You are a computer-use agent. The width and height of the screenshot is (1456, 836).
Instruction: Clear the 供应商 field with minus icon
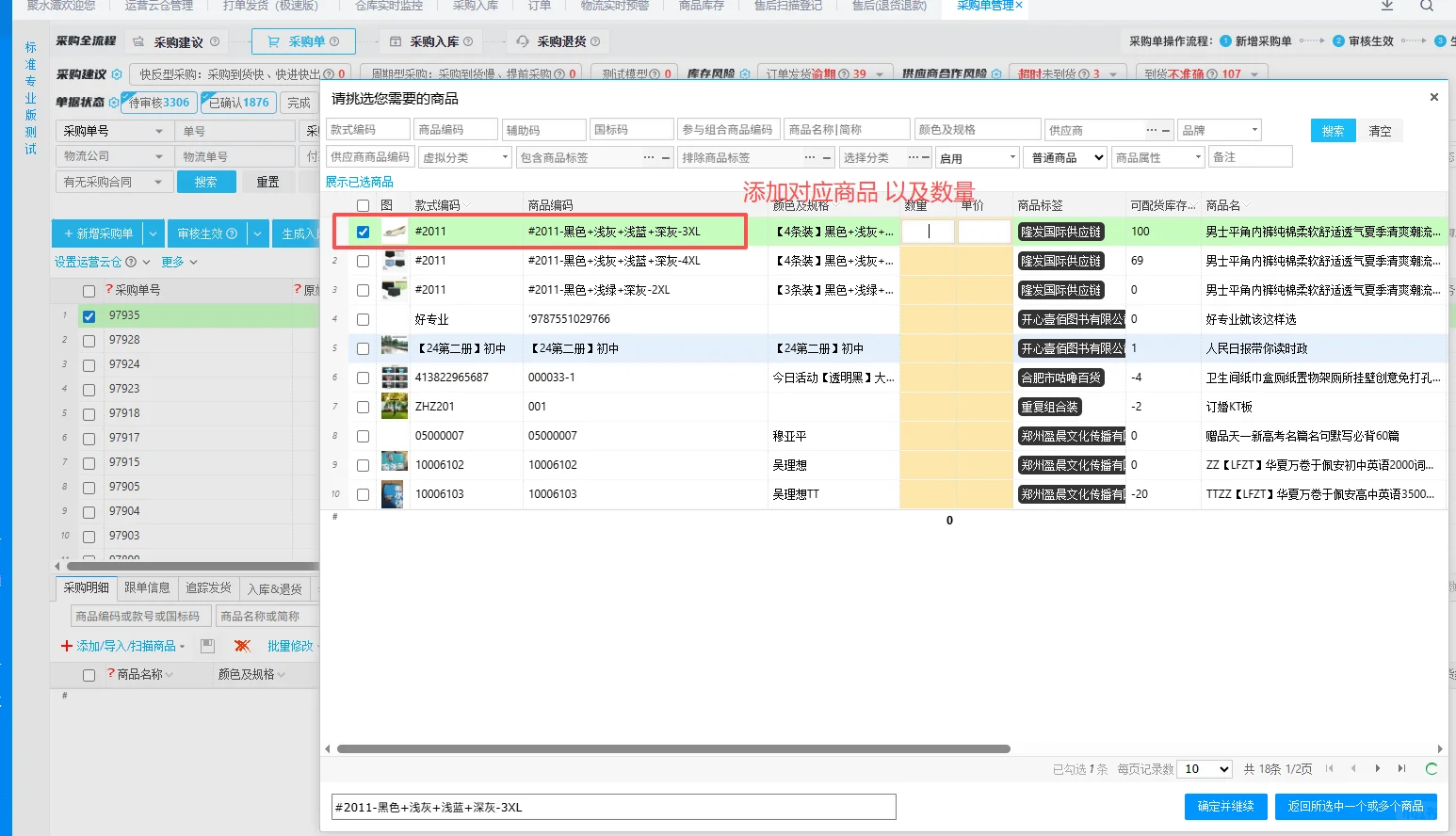[x=1166, y=130]
